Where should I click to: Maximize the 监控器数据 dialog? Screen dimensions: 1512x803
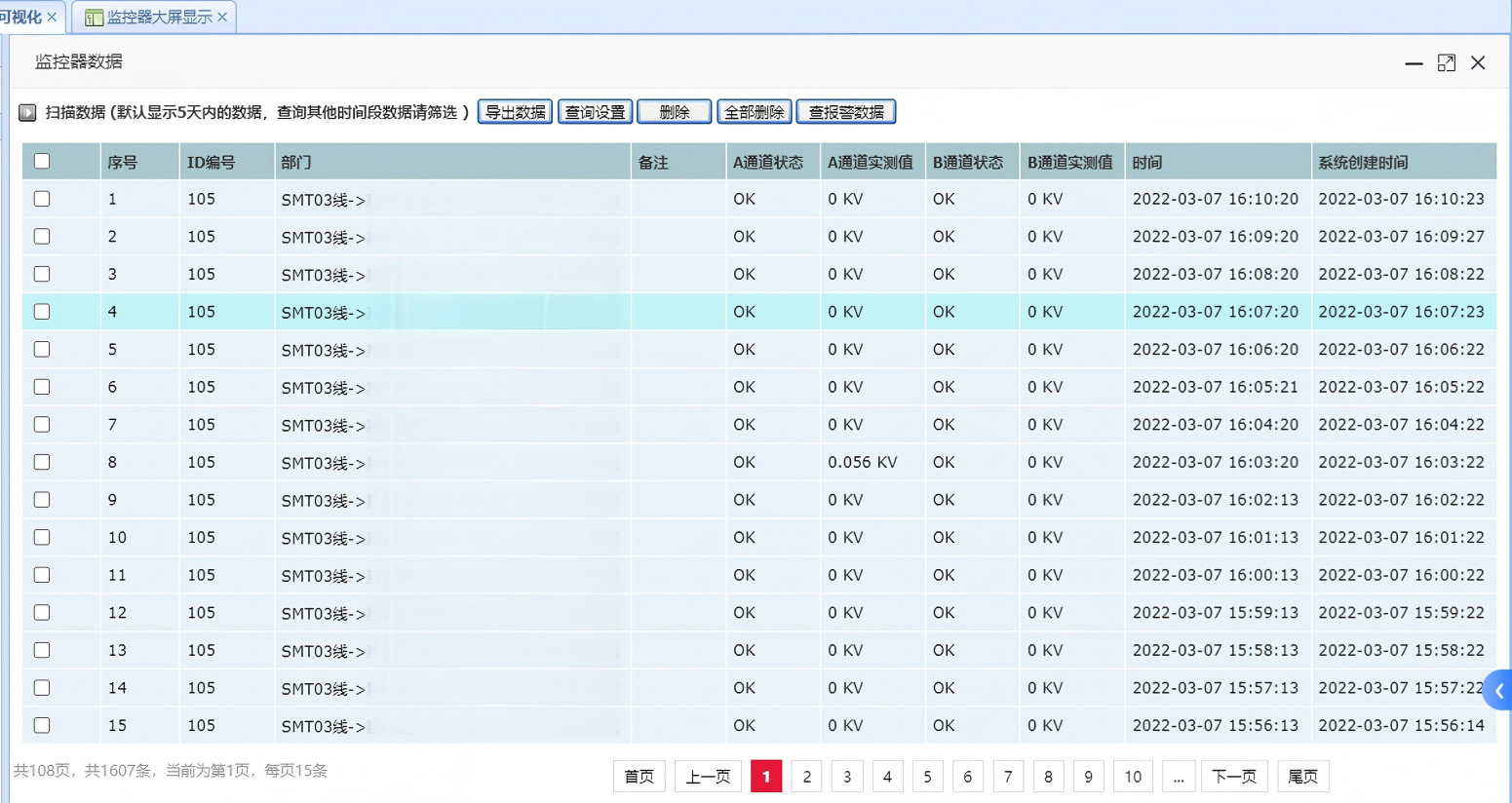[1446, 63]
